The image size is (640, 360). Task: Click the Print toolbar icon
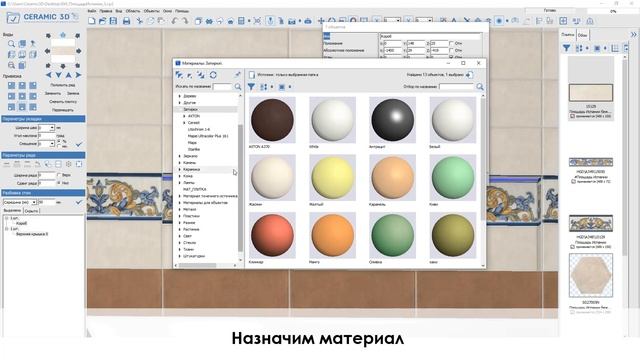coord(127,20)
